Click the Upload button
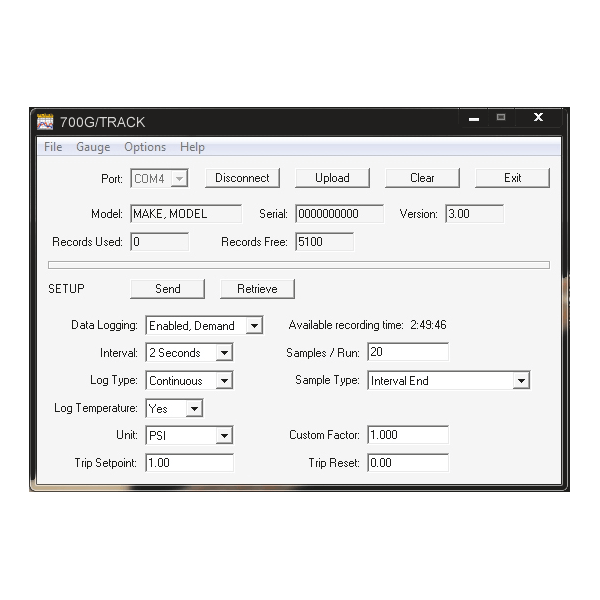Viewport: 600px width, 600px height. (332, 178)
